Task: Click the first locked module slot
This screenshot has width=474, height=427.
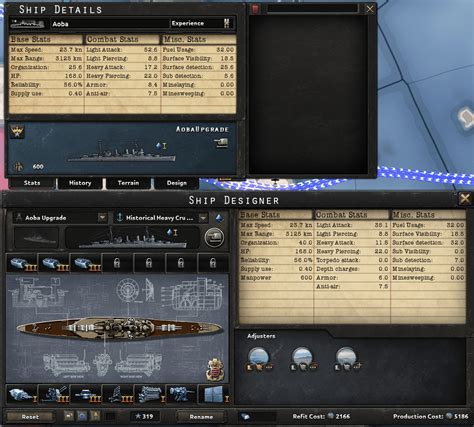Action: [x=117, y=263]
